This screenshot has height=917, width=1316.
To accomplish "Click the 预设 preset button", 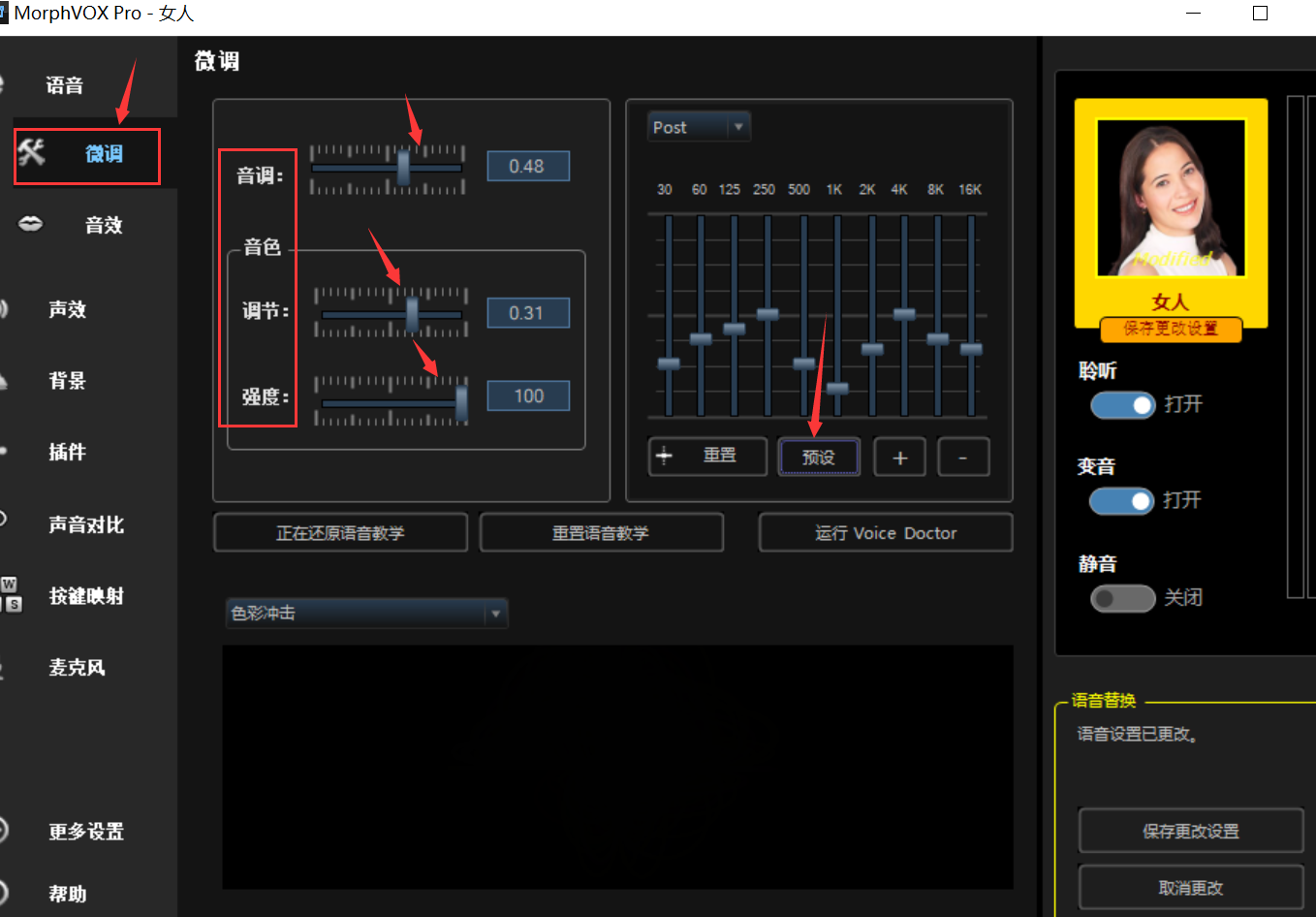I will tap(819, 457).
